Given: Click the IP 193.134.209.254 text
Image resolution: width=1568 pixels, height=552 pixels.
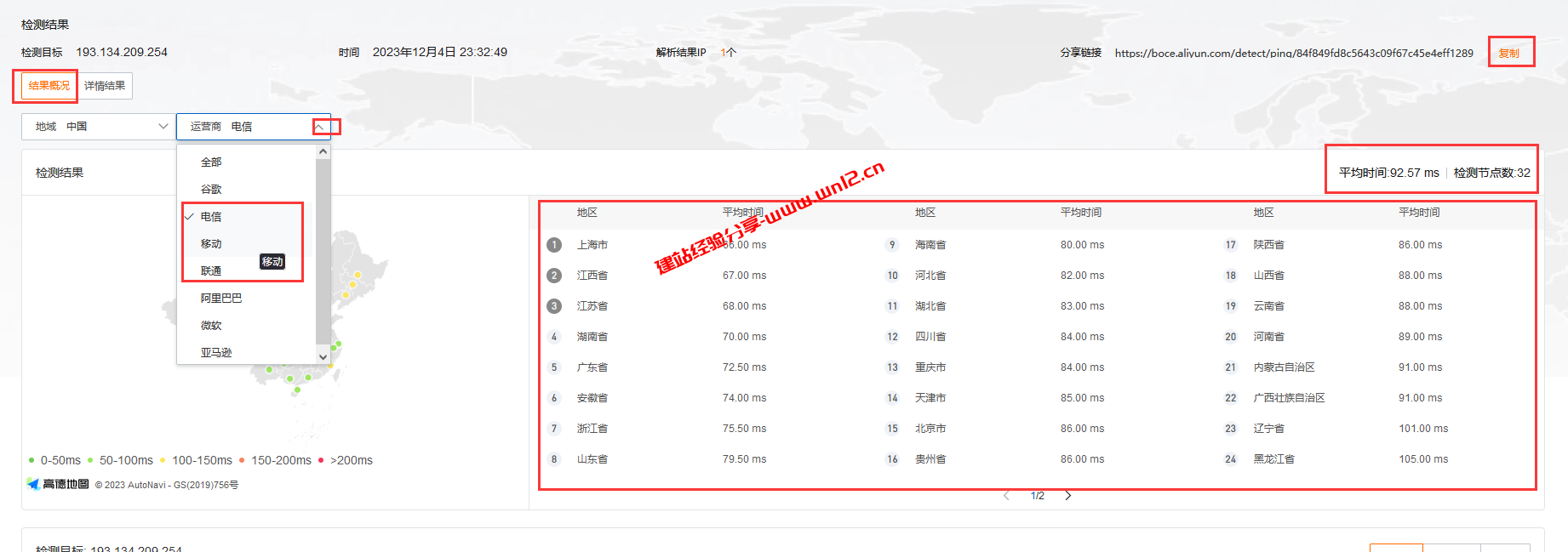Looking at the screenshot, I should click(x=122, y=52).
